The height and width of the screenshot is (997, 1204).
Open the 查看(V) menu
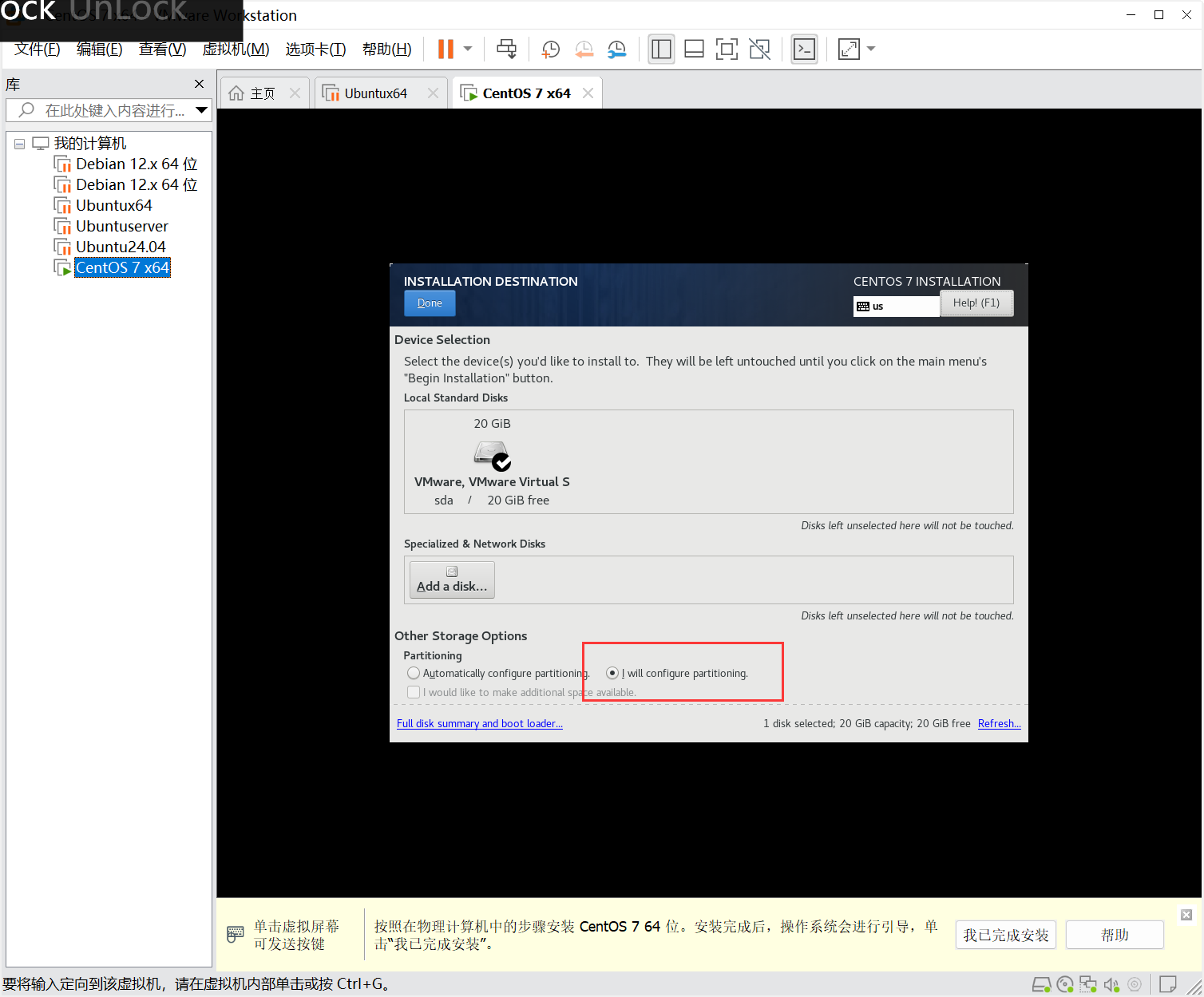tap(163, 49)
